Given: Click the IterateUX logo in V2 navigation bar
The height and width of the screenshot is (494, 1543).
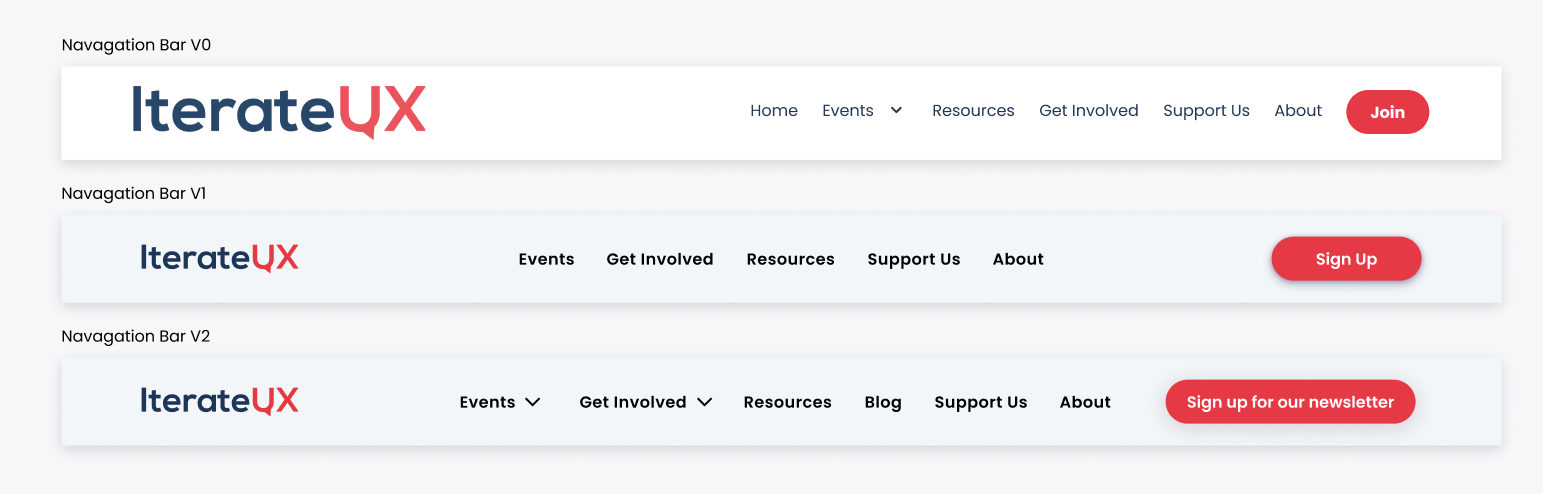Looking at the screenshot, I should (x=219, y=401).
